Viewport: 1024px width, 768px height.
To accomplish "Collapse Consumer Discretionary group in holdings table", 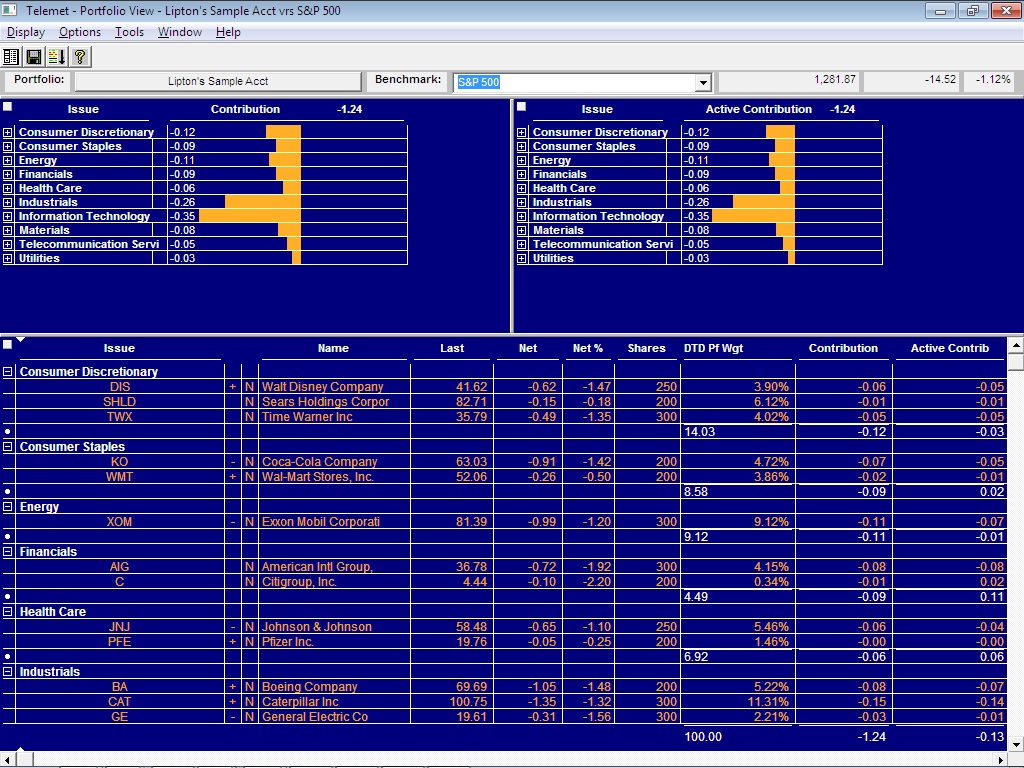I will click(x=7, y=372).
